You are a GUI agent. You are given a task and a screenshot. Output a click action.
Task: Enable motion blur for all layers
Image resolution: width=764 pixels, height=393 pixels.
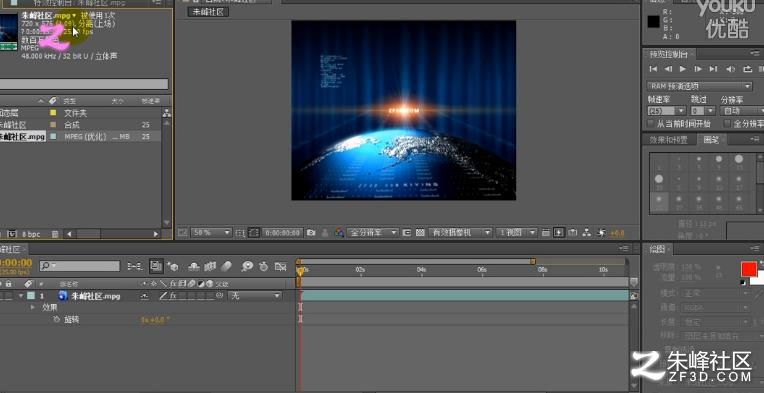tap(226, 266)
